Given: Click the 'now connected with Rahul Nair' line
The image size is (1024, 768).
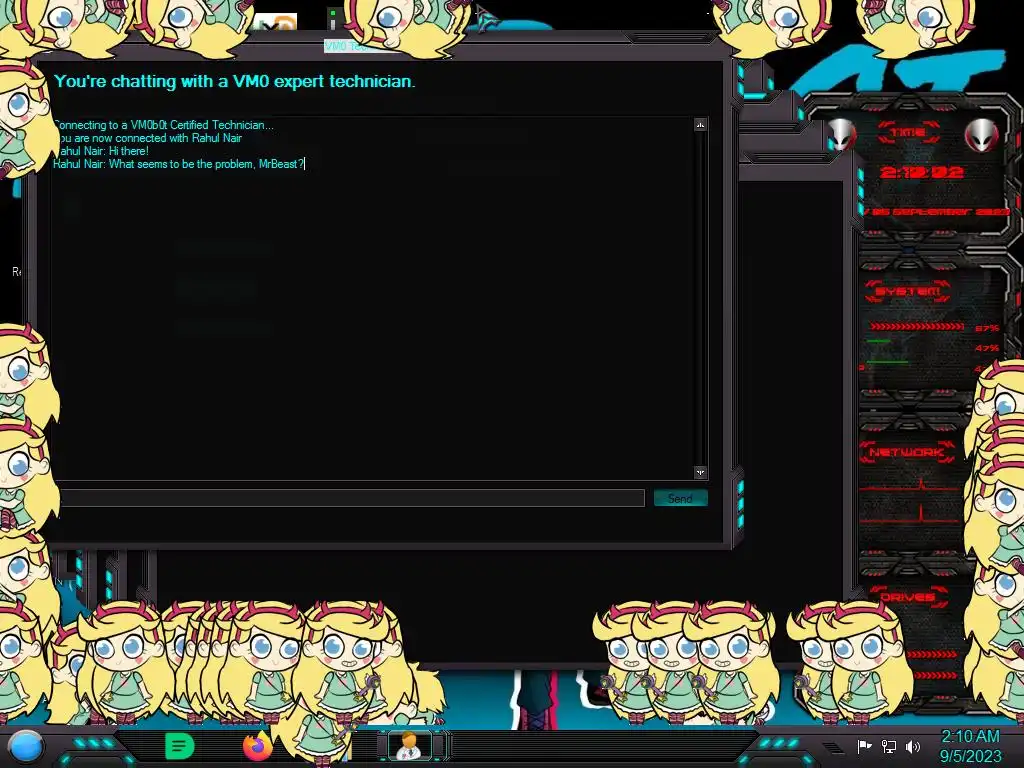Looking at the screenshot, I should [149, 138].
